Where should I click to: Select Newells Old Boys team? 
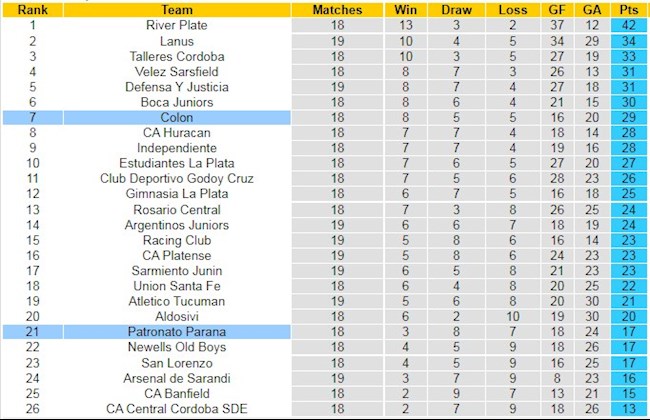pos(177,347)
